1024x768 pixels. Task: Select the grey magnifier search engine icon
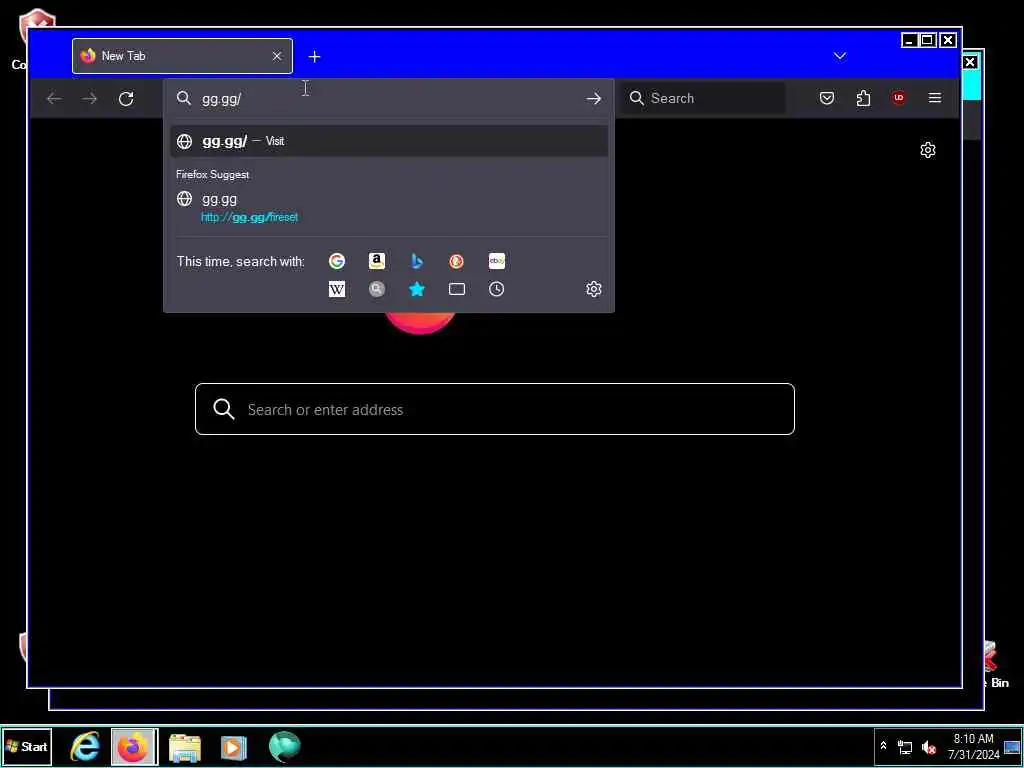click(377, 289)
